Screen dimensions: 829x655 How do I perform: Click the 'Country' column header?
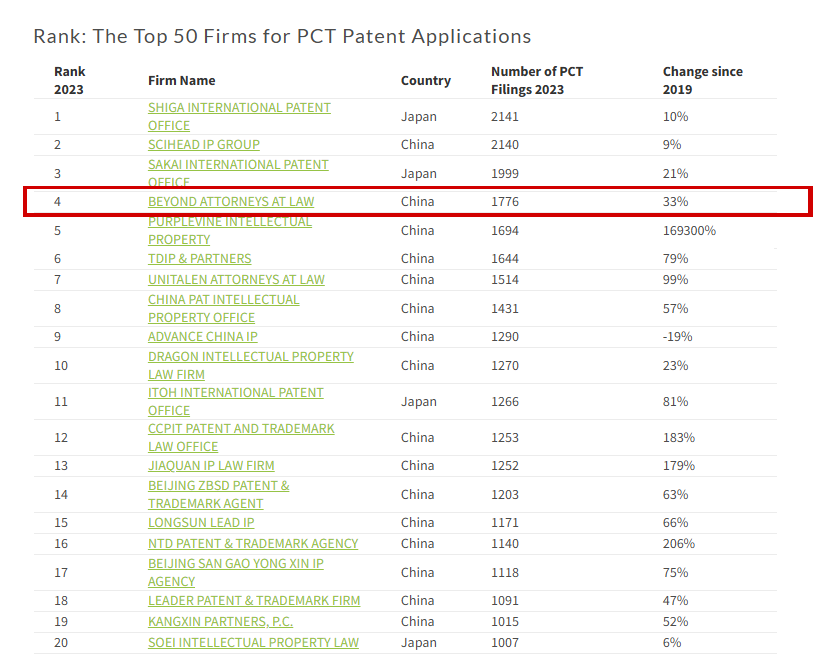426,80
